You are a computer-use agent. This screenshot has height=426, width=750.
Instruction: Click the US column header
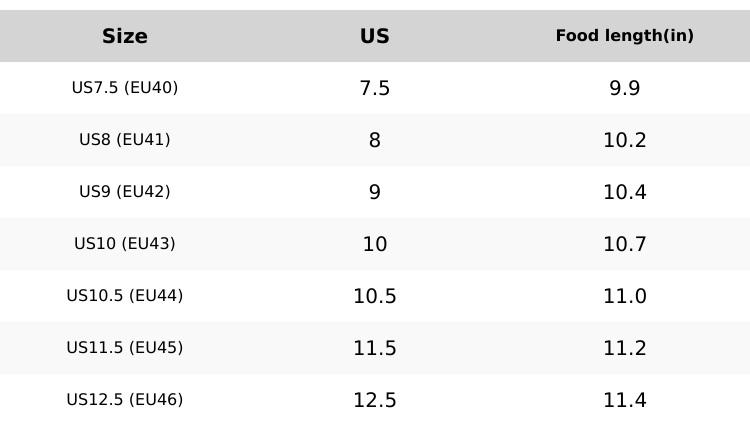[375, 36]
